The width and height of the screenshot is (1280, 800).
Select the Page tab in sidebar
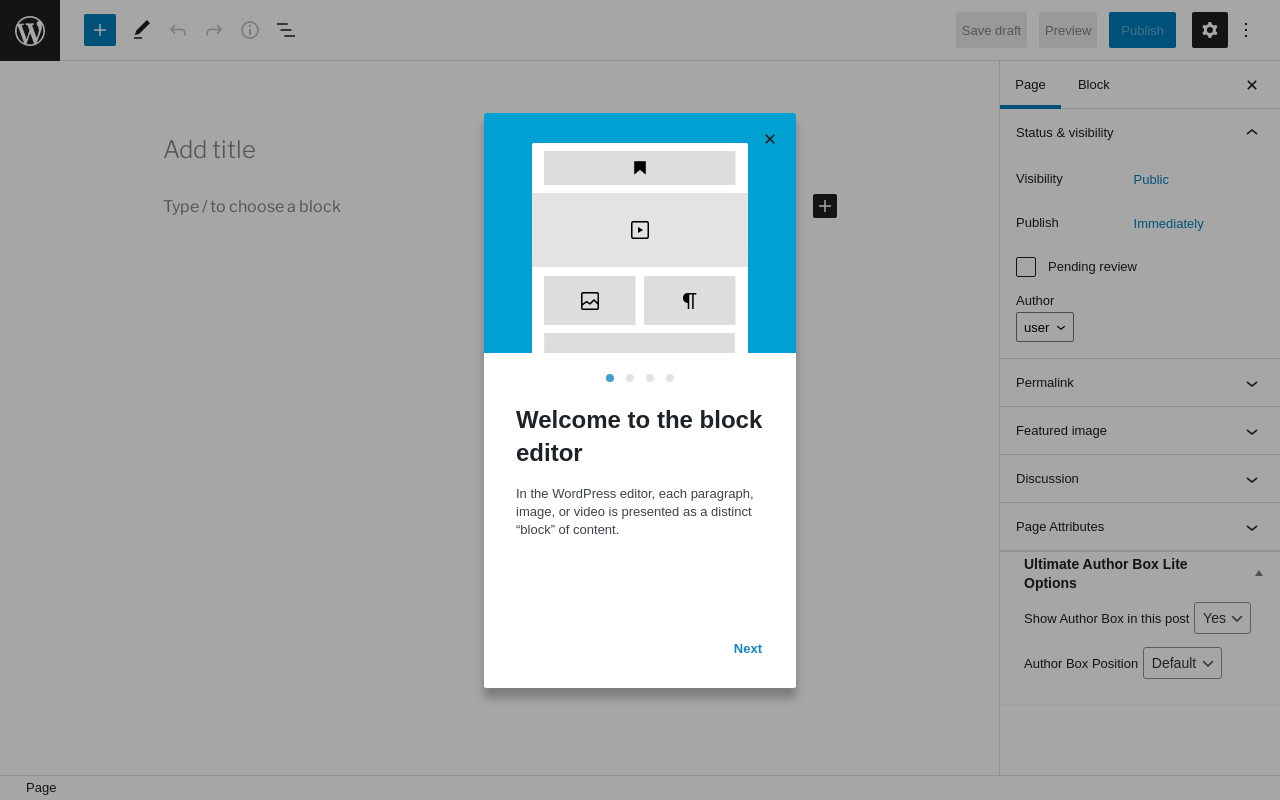[1030, 85]
